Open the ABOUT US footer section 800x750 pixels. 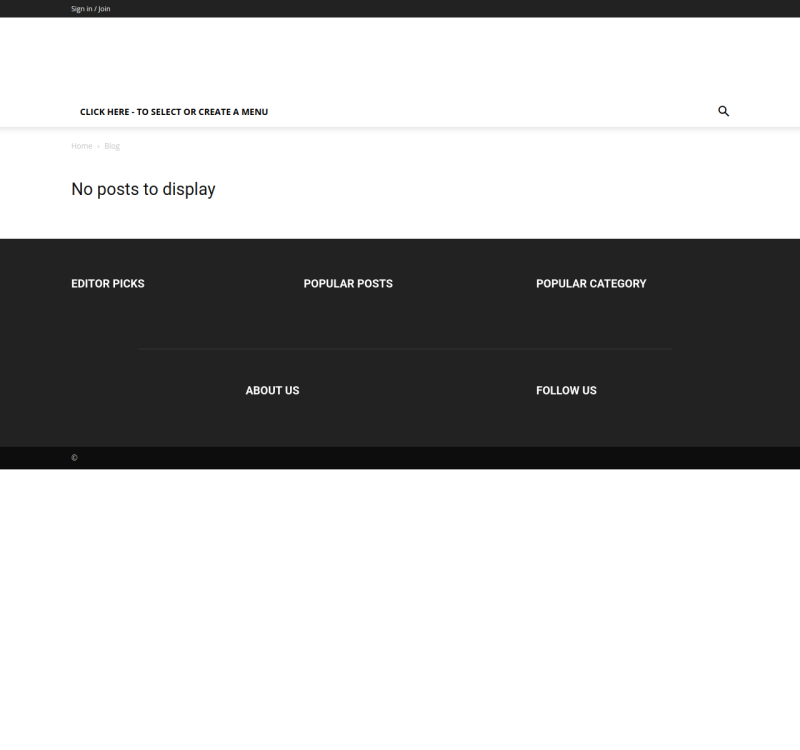[271, 390]
